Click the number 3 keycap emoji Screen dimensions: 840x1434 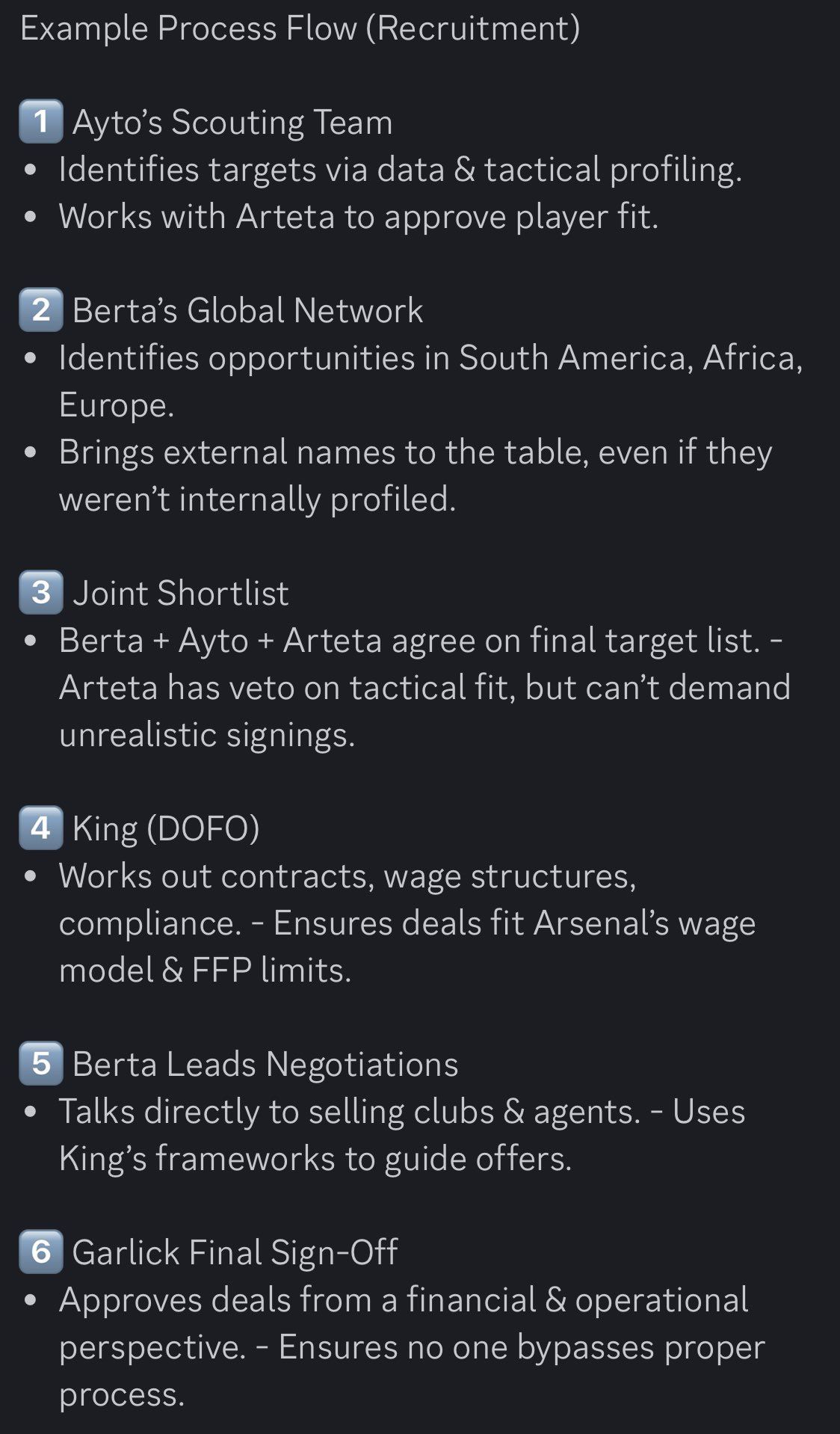coord(41,592)
